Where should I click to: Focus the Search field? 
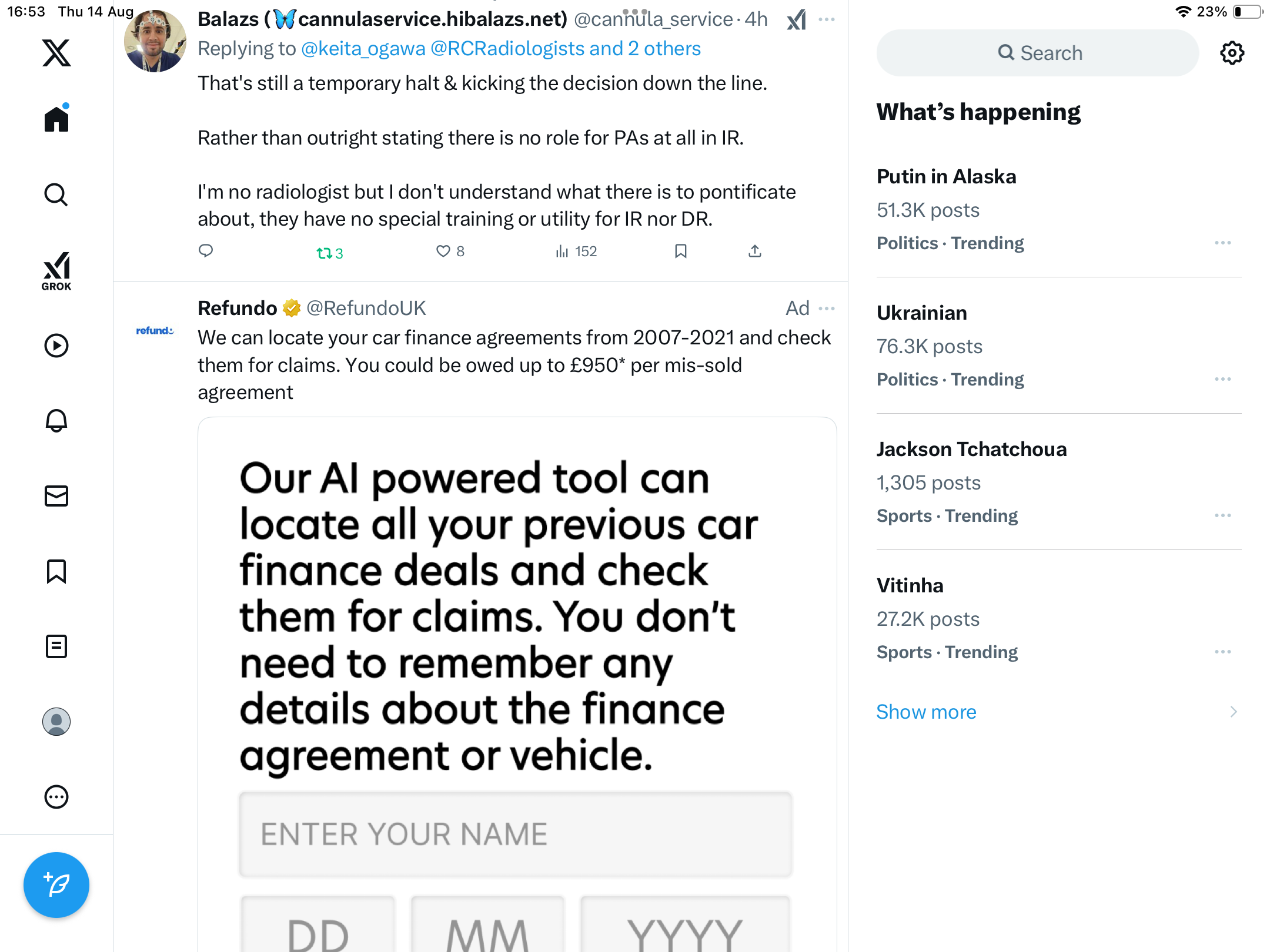1038,53
